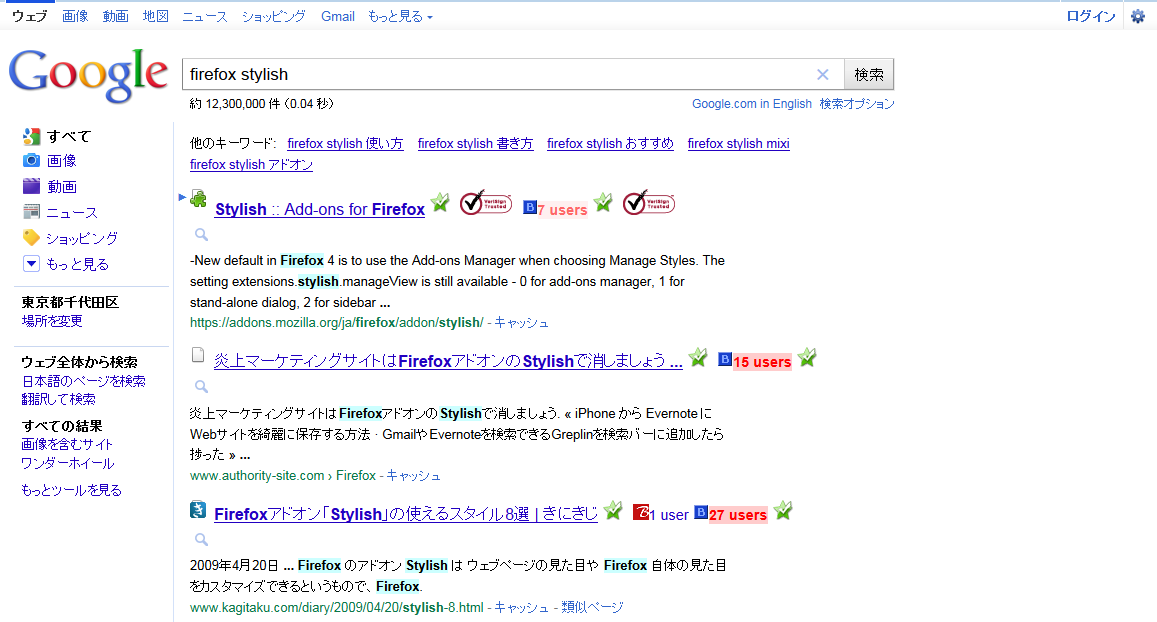1157x622 pixels.
Task: Click suggestion firefox stylish 使い方
Action: pos(345,144)
